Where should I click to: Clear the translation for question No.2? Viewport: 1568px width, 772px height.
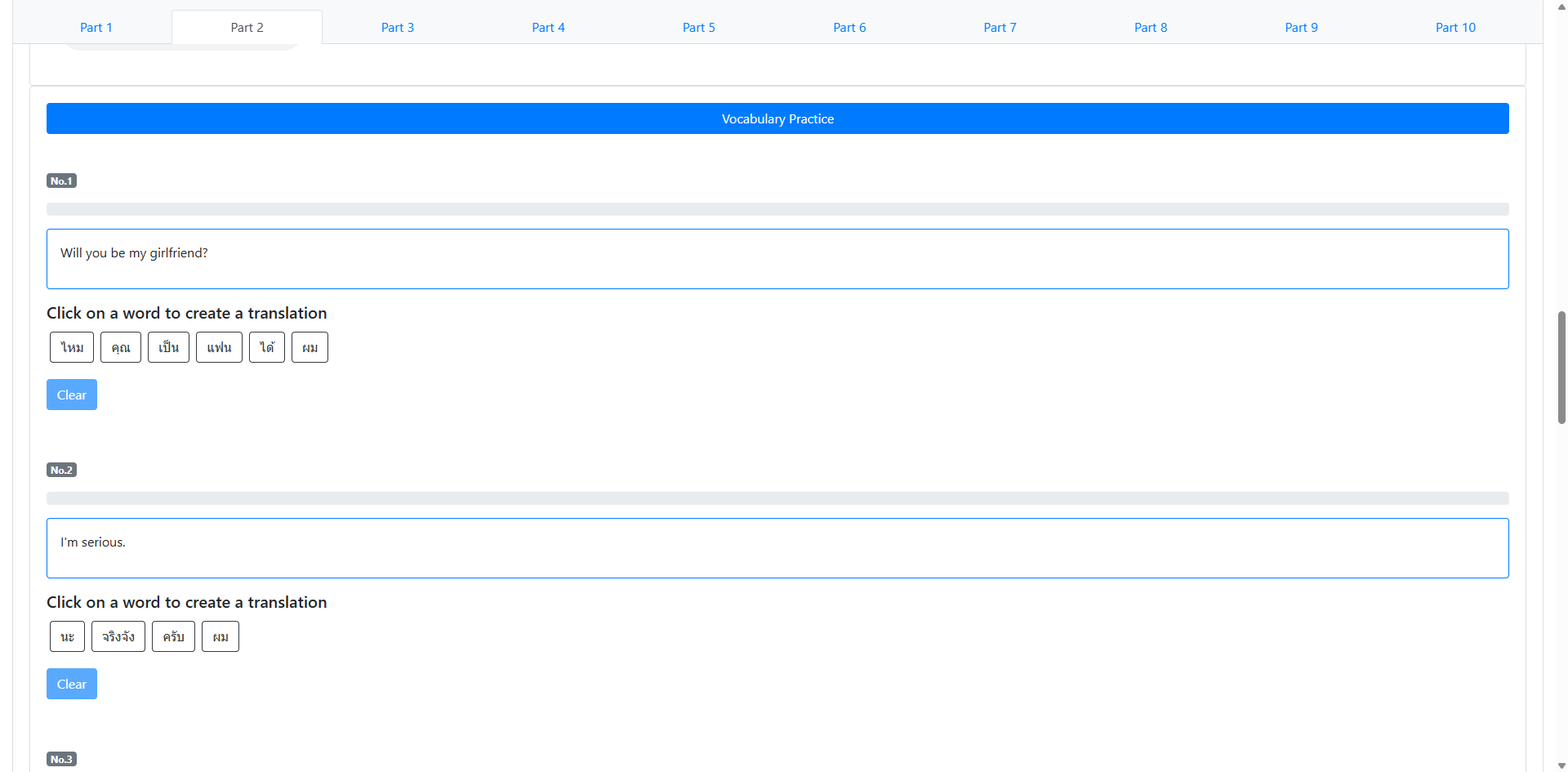(72, 684)
